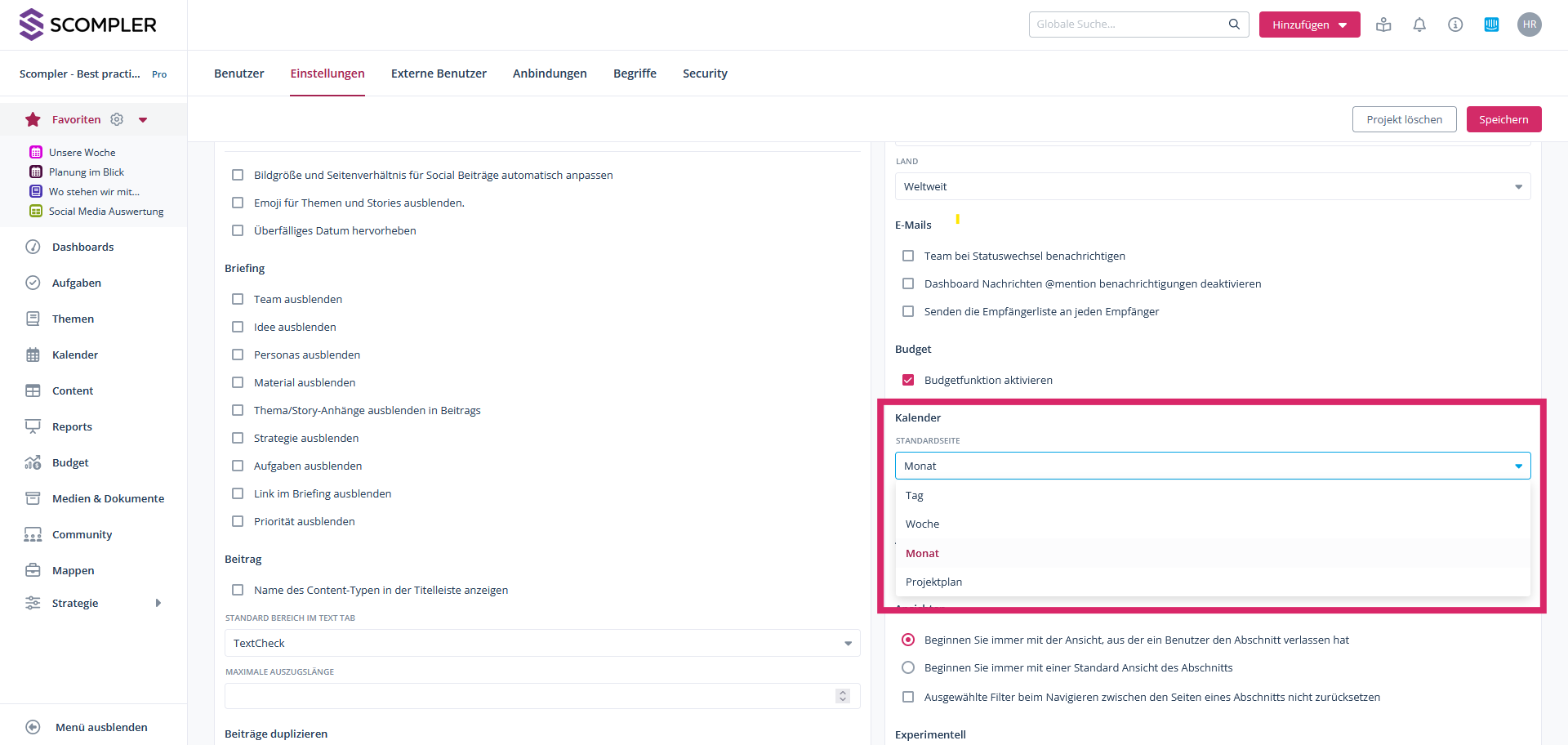Open Favoriten settings gear icon
Screen dimensions: 1568x745
click(x=117, y=119)
